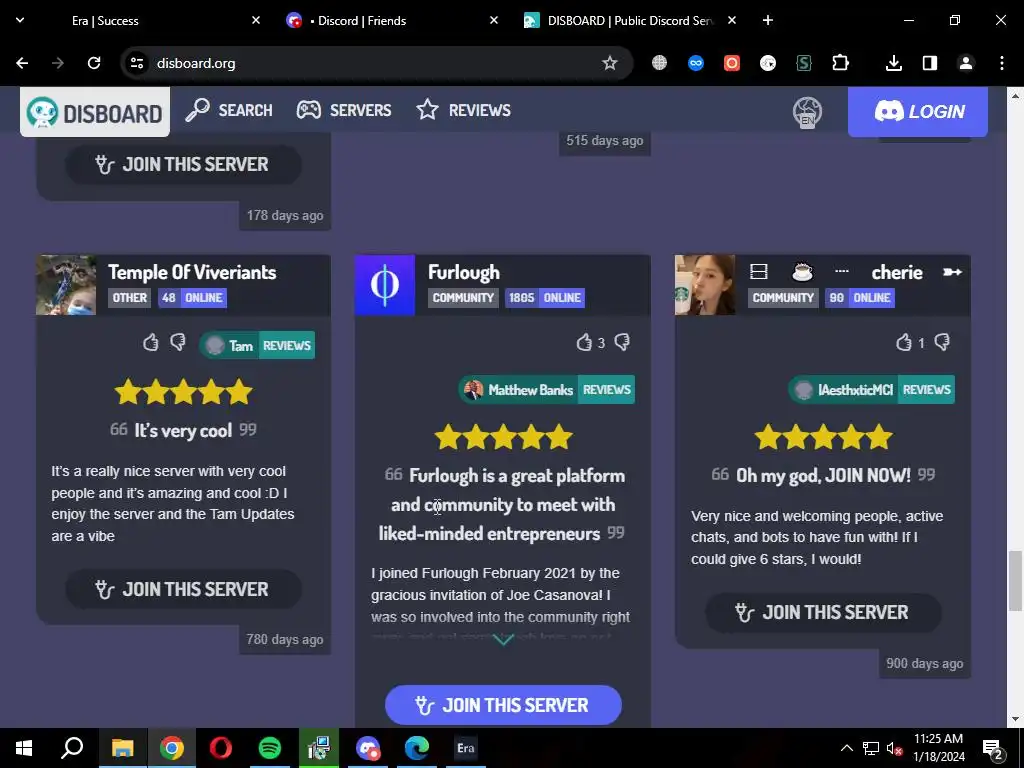Open File Explorer from taskbar
This screenshot has width=1024, height=768.
click(122, 748)
